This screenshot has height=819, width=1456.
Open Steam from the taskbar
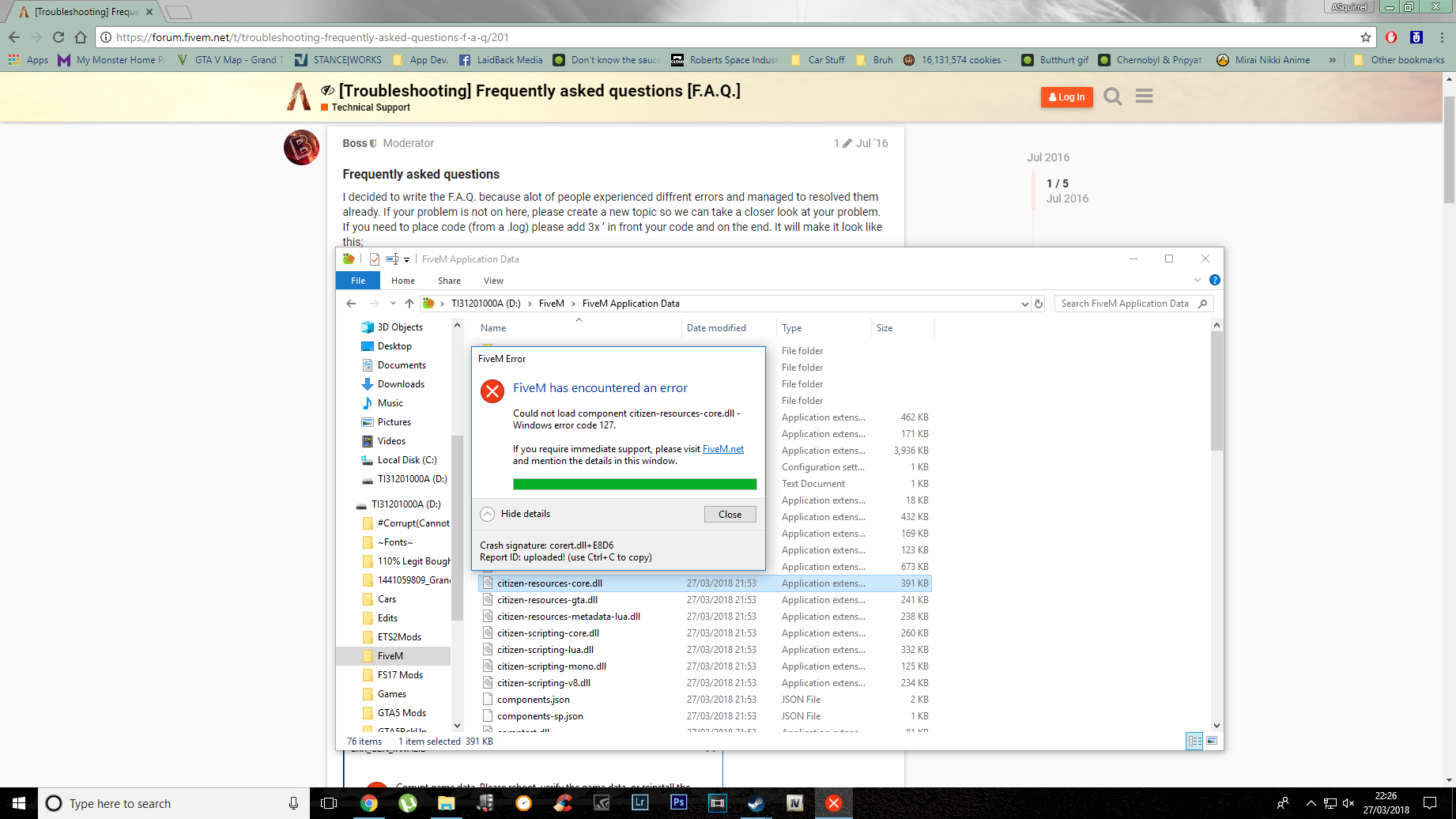(x=756, y=803)
